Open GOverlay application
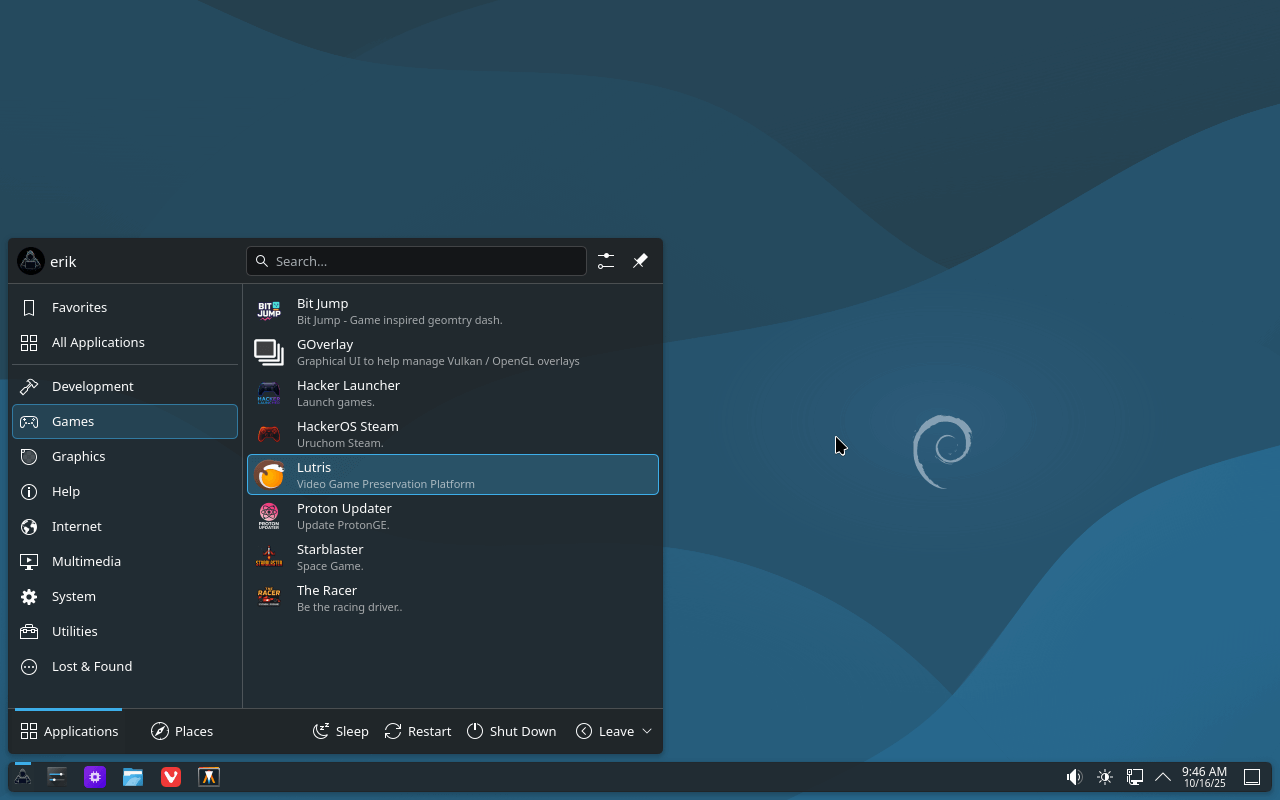1280x800 pixels. point(452,352)
